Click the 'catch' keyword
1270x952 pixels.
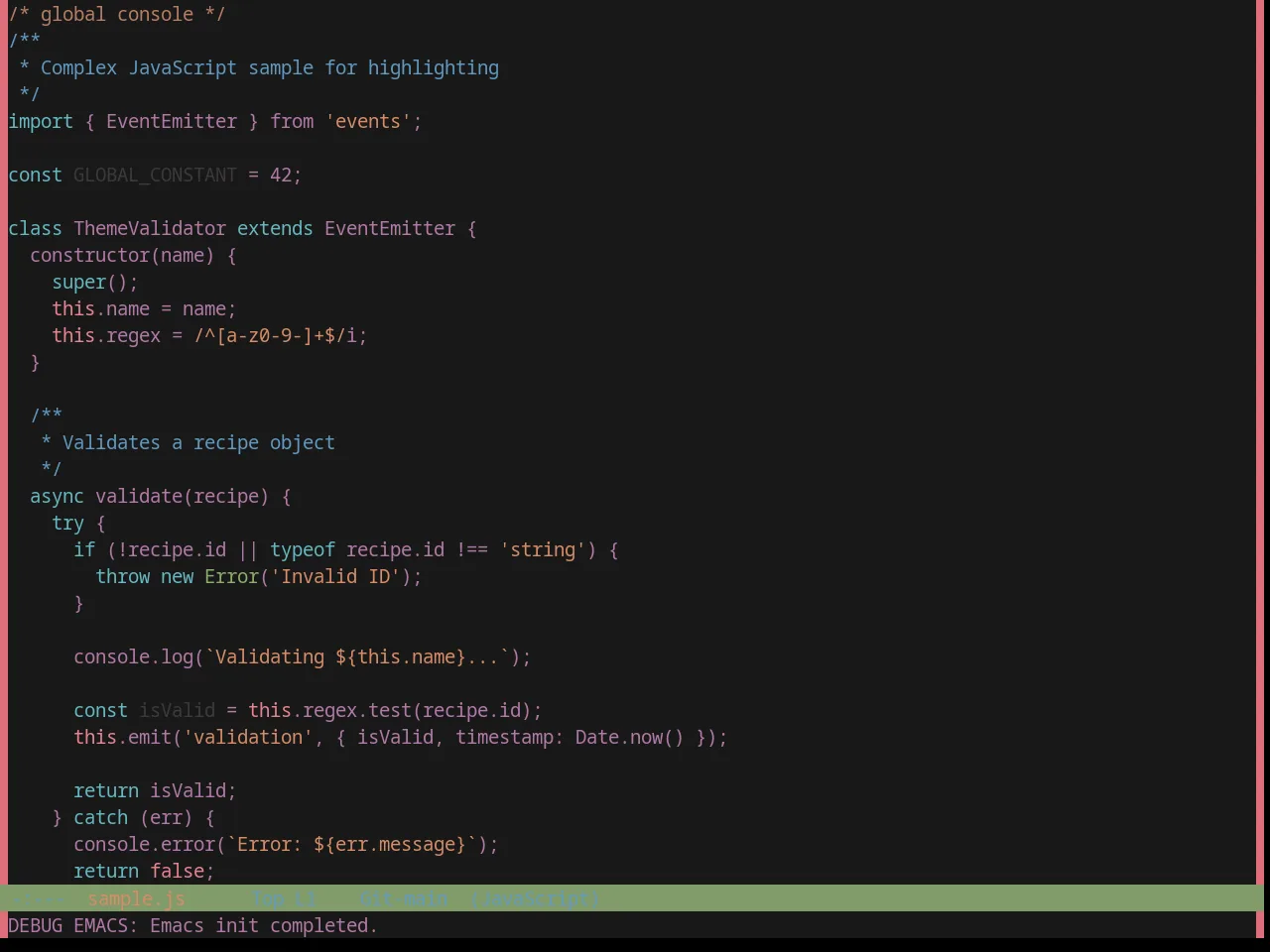pyautogui.click(x=101, y=817)
